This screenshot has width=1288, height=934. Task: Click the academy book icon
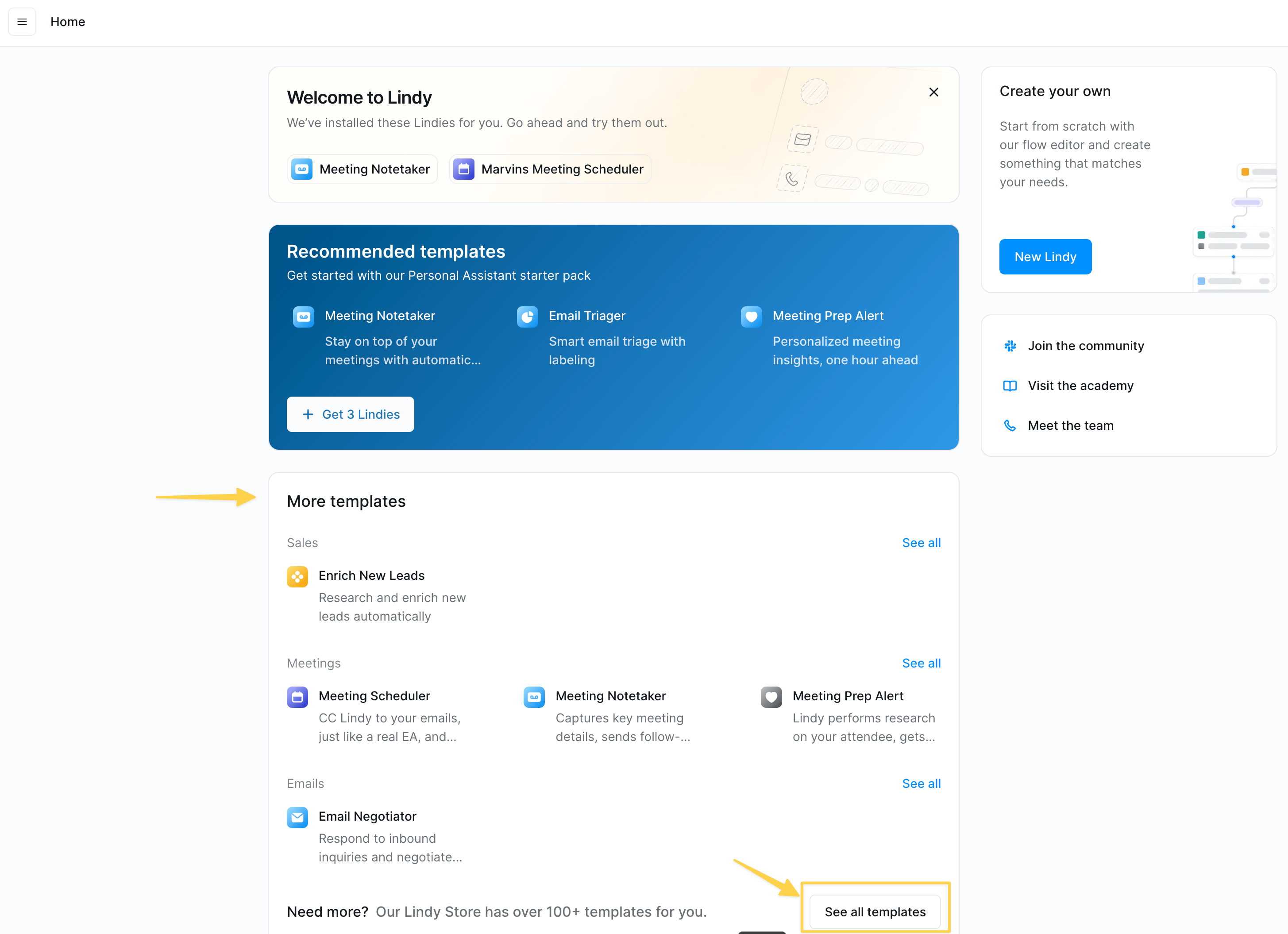pyautogui.click(x=1010, y=386)
